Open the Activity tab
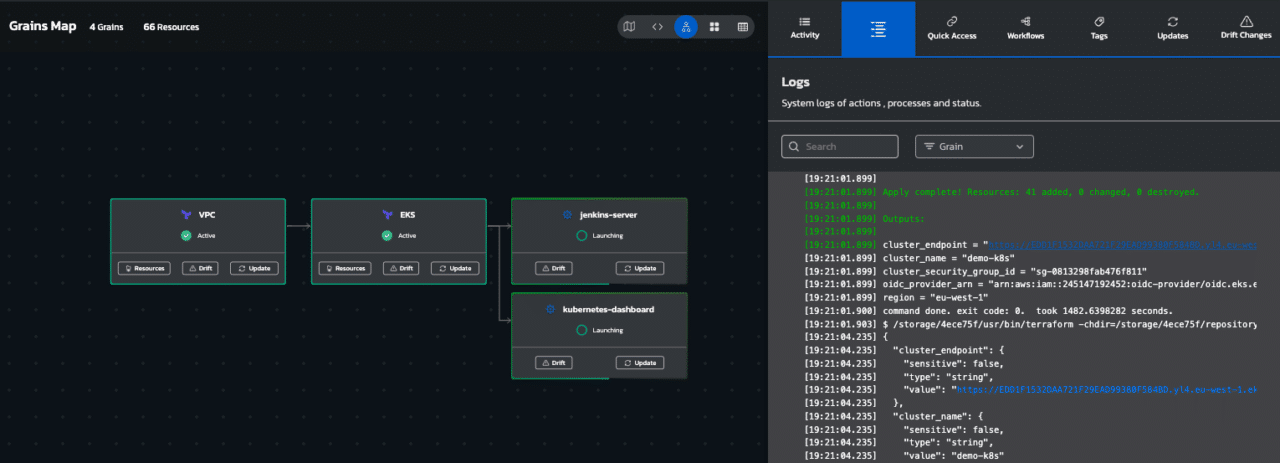Image resolution: width=1280 pixels, height=463 pixels. [805, 28]
